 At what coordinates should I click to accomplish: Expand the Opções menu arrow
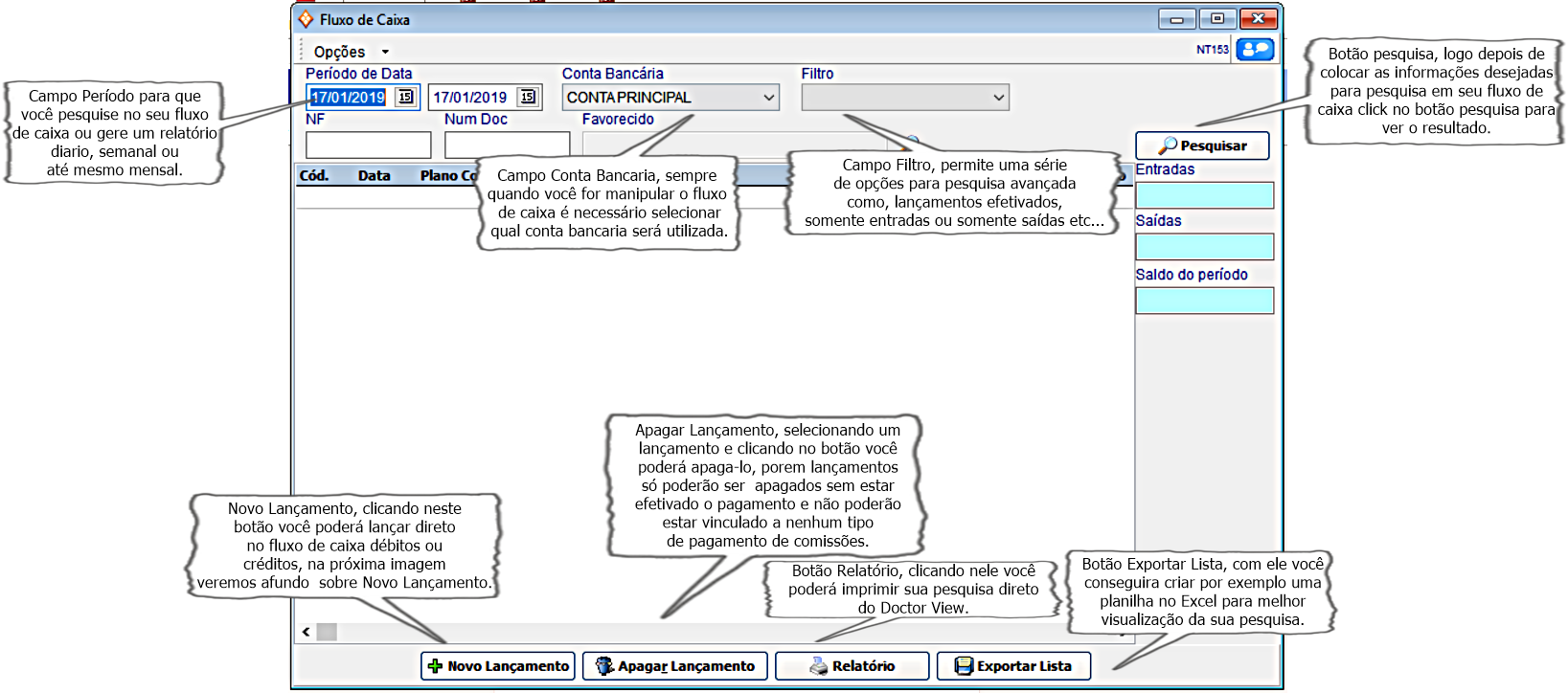click(385, 53)
